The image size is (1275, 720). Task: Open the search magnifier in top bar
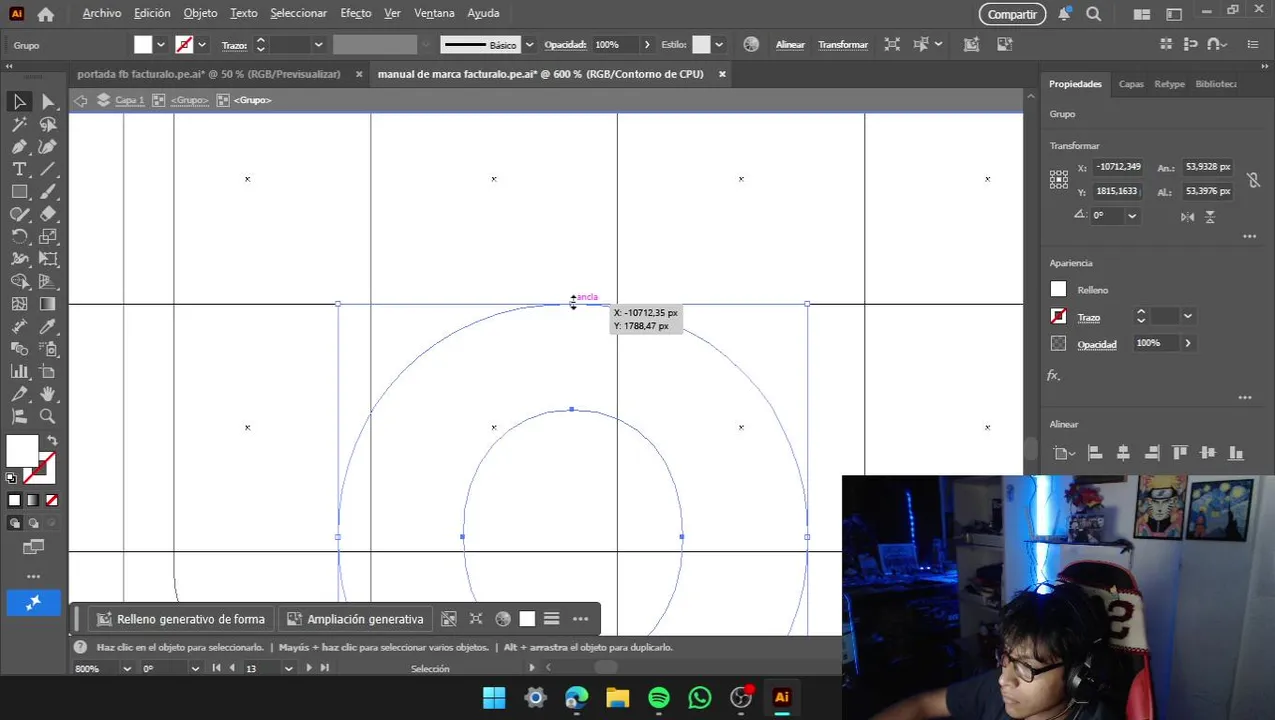click(1094, 14)
